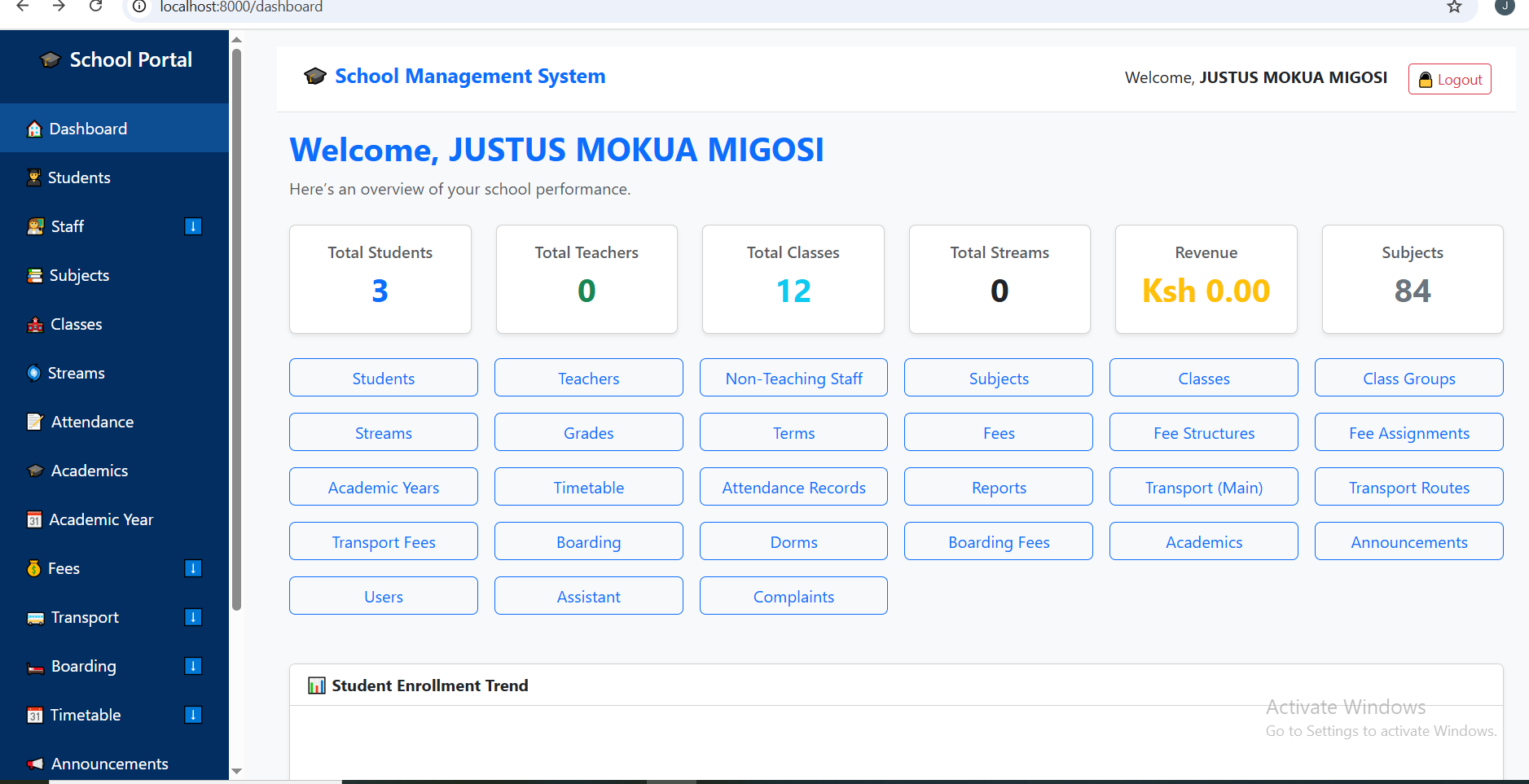Open the Complaints quick link button
The width and height of the screenshot is (1529, 784).
coord(793,596)
